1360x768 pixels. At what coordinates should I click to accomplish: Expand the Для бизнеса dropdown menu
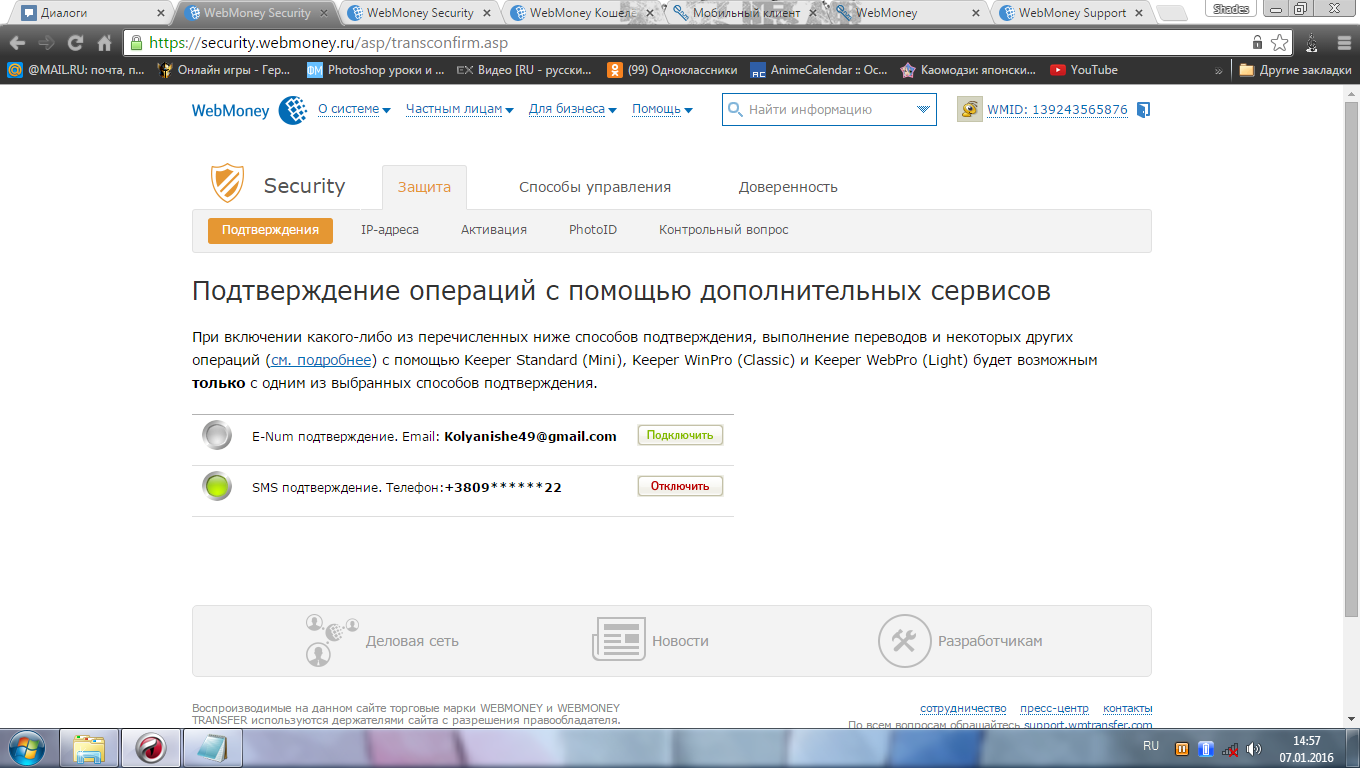573,109
